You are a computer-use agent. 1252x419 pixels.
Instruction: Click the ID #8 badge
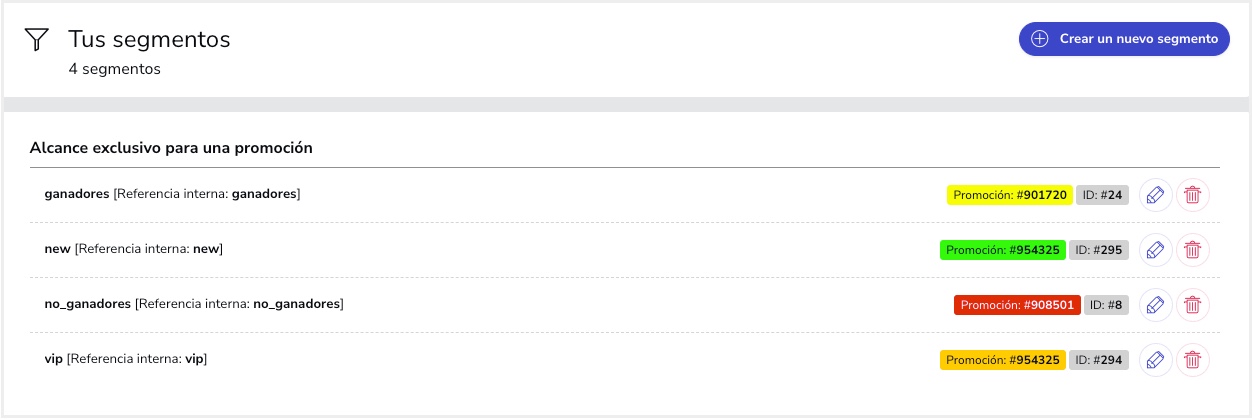tap(1106, 305)
